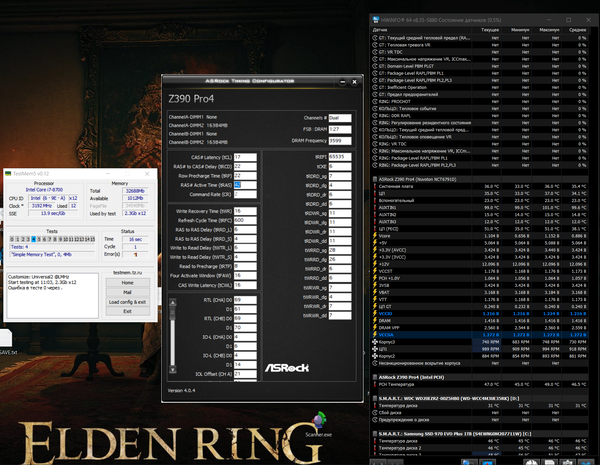Click status icon beside Сбой диска

click(375, 413)
